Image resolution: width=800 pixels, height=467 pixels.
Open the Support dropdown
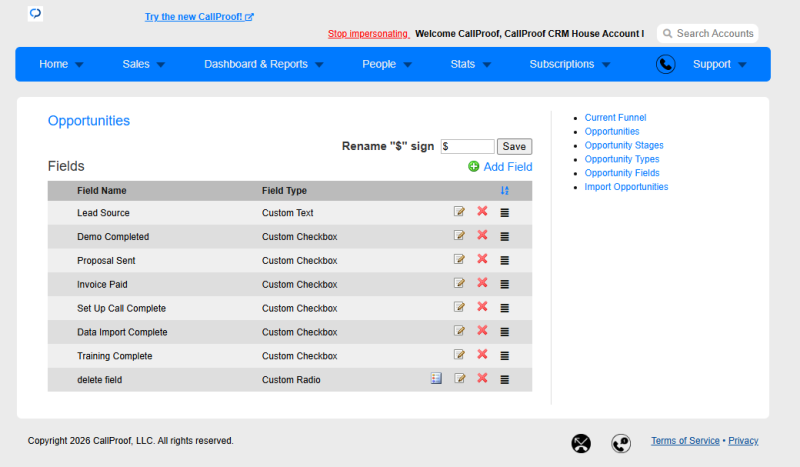click(x=719, y=64)
